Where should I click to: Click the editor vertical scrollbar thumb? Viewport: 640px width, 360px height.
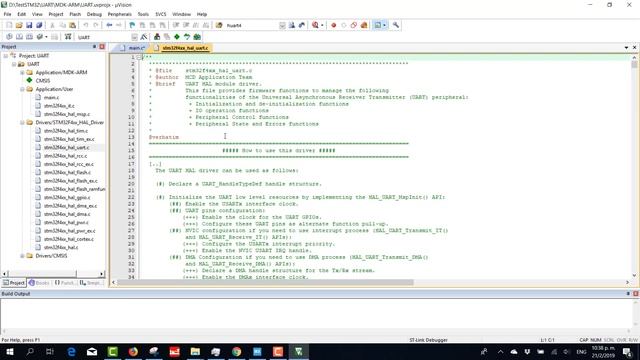[634, 64]
